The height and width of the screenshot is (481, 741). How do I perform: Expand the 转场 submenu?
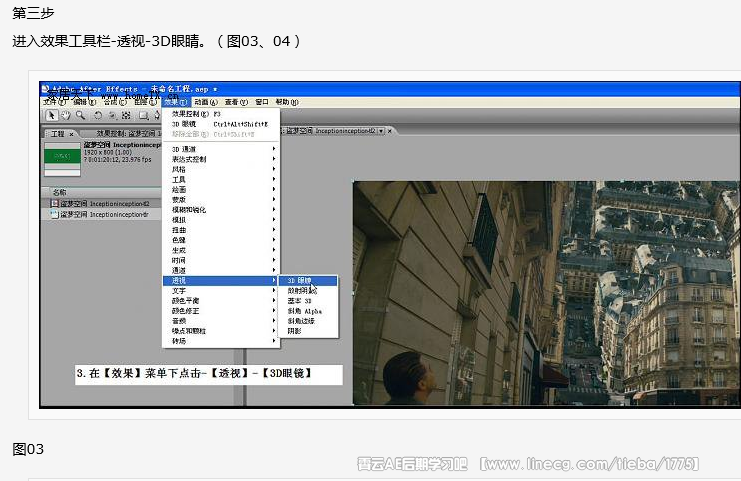[x=221, y=341]
